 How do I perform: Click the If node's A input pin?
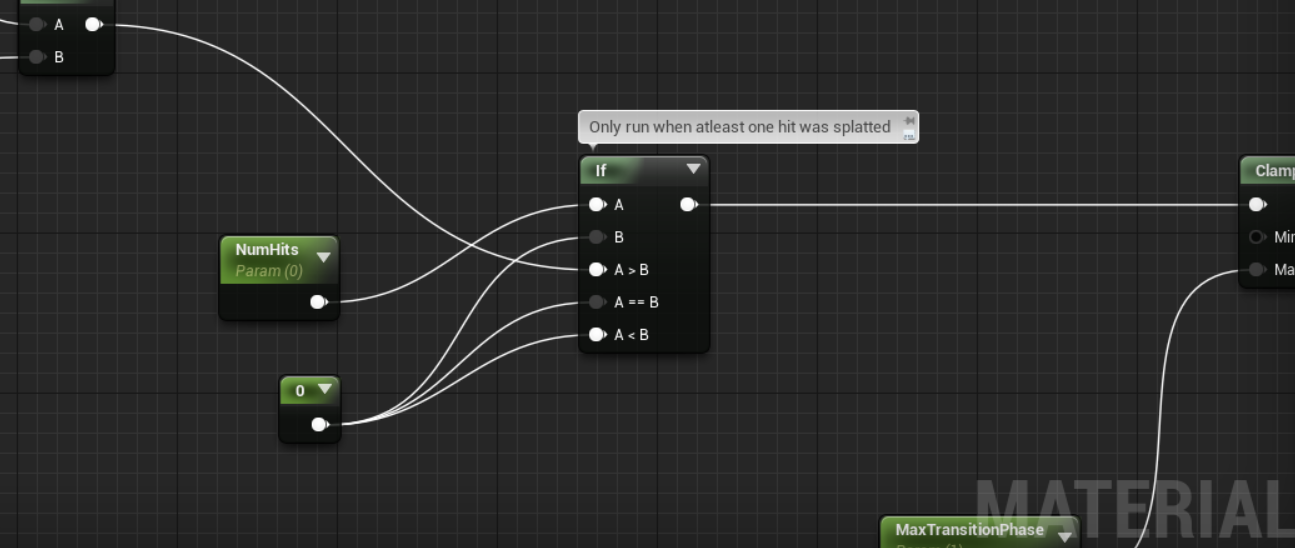point(597,205)
